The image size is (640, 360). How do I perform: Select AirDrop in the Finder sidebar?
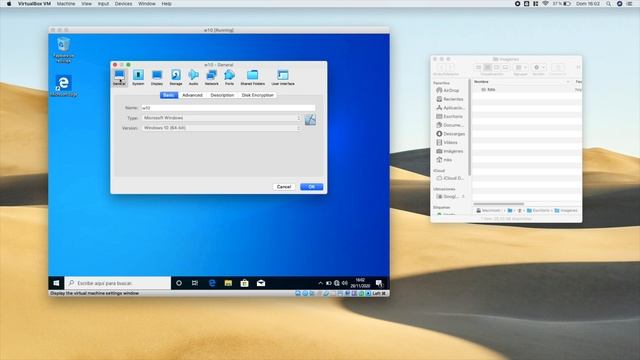point(448,90)
